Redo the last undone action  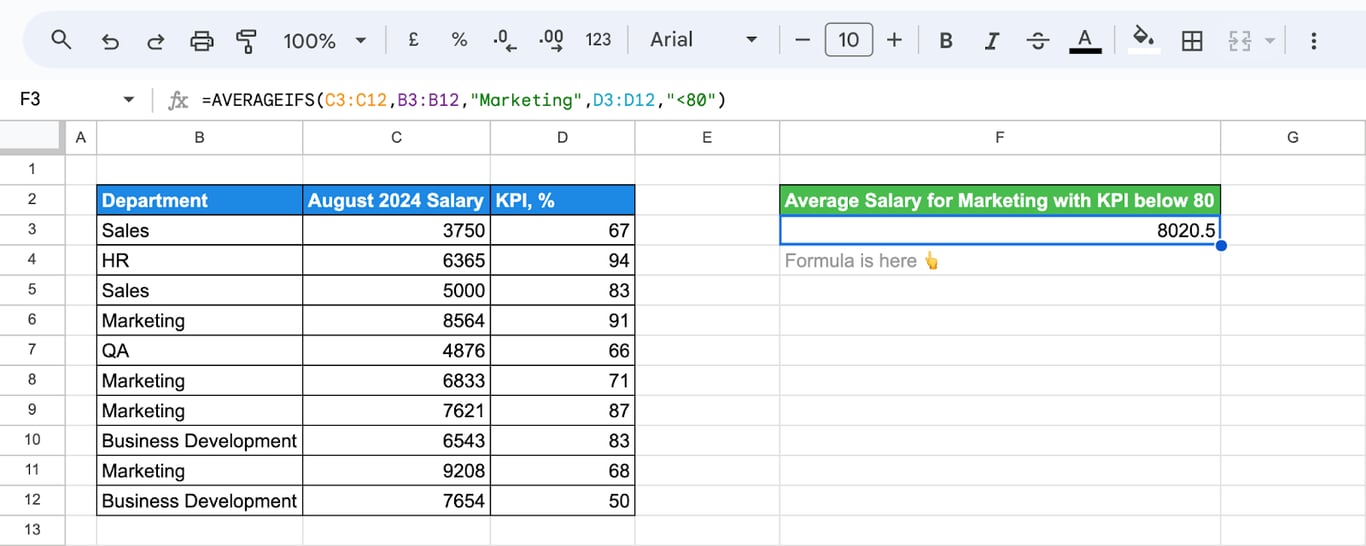tap(155, 41)
